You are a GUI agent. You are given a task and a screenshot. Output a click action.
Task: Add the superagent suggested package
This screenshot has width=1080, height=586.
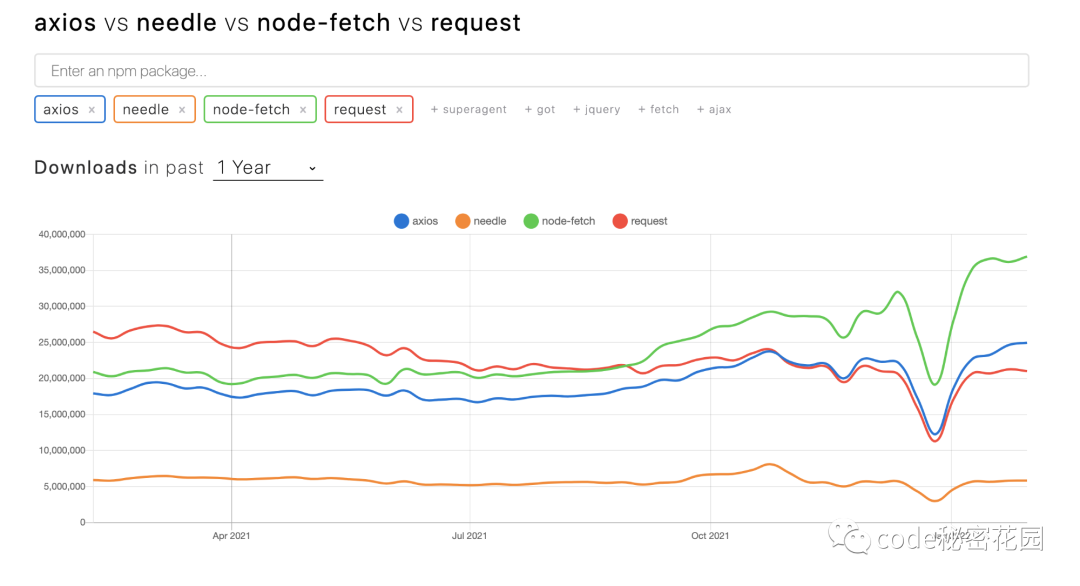(x=468, y=110)
